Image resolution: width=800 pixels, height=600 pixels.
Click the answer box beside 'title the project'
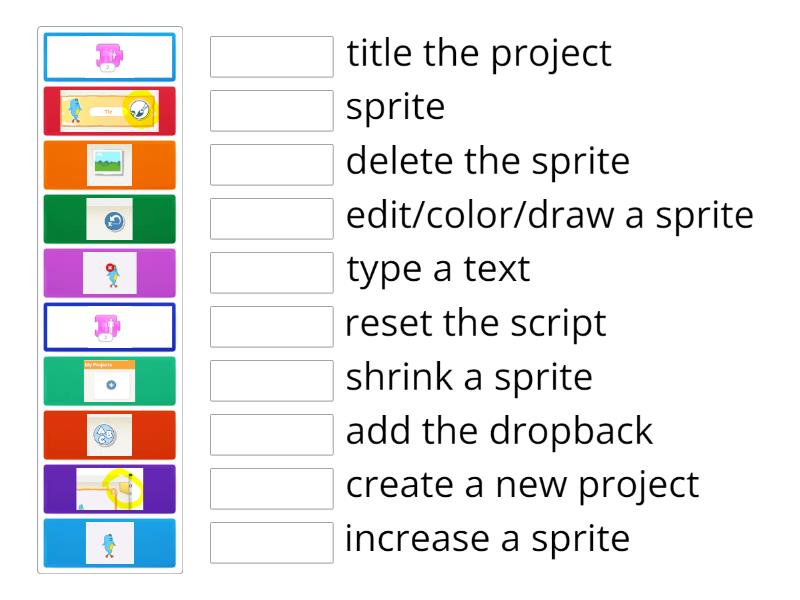(272, 57)
